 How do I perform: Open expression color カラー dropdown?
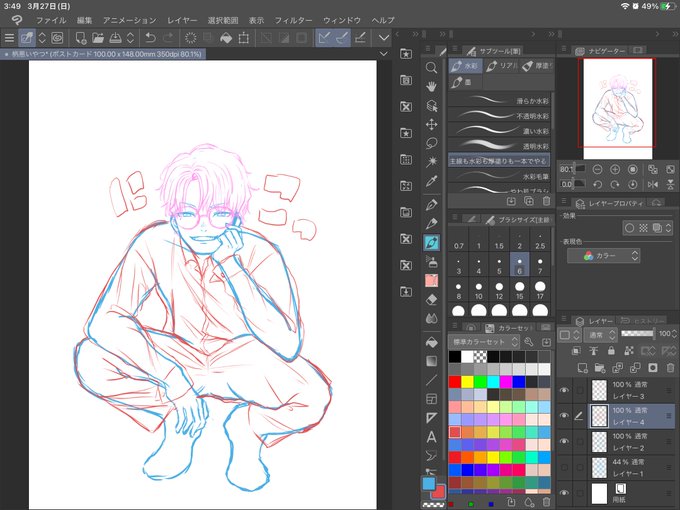click(603, 256)
